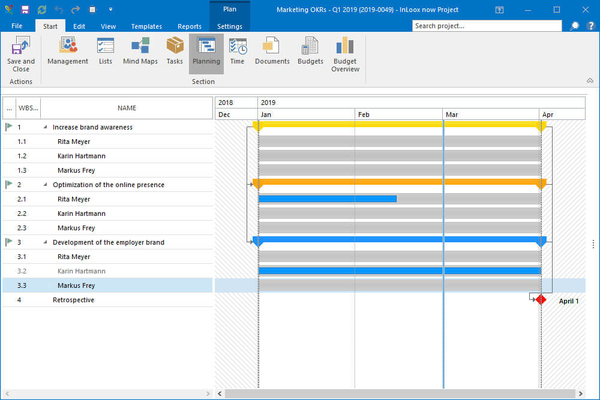This screenshot has width=600, height=400.
Task: Collapse Optimization of the online presence group
Action: pos(45,185)
